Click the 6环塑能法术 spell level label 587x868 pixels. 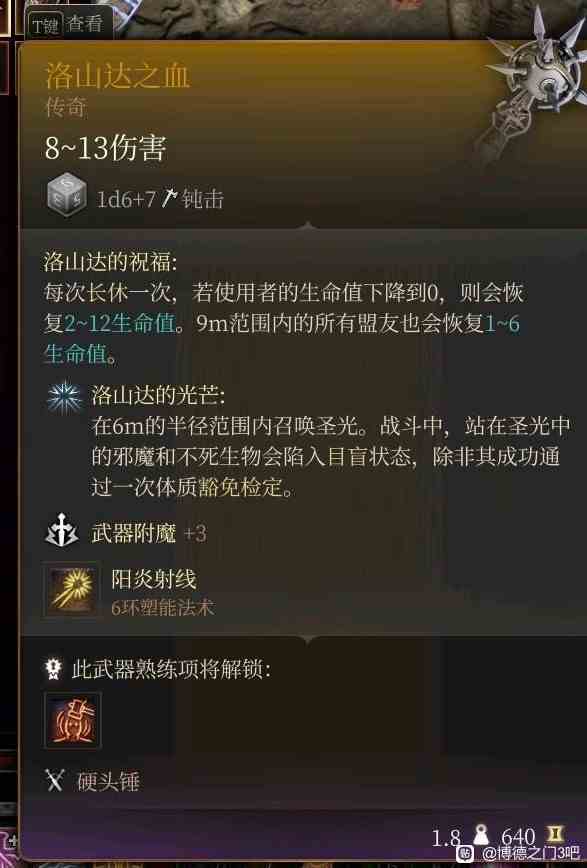[x=163, y=607]
